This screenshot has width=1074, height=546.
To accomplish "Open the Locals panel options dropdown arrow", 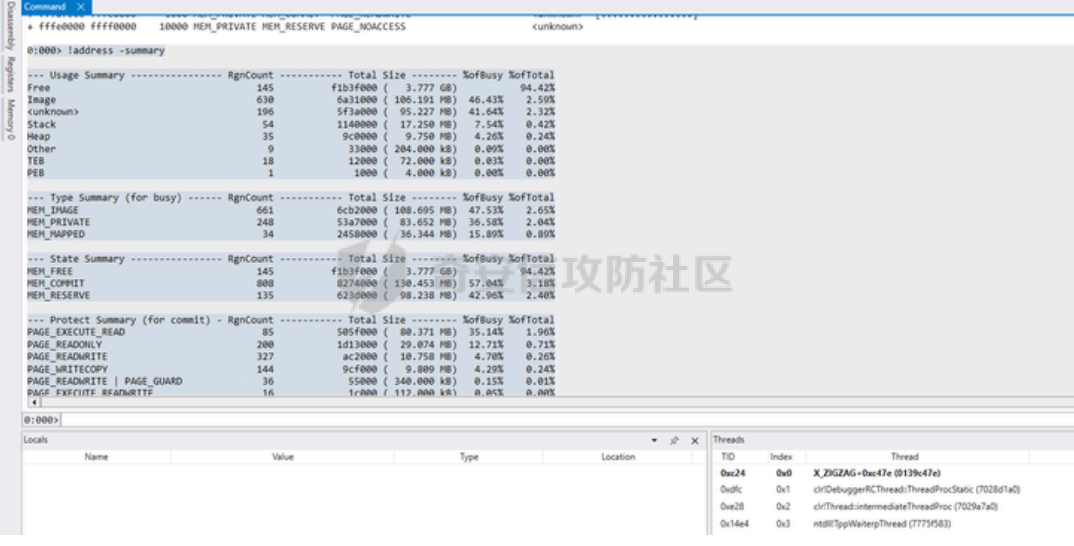I will coord(654,440).
